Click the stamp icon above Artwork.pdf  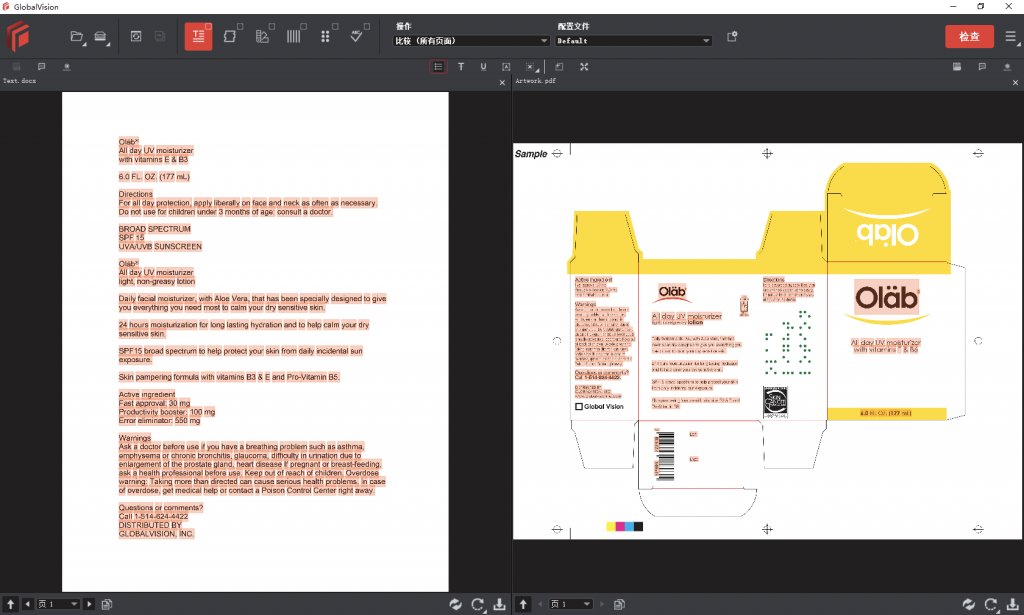point(1007,67)
